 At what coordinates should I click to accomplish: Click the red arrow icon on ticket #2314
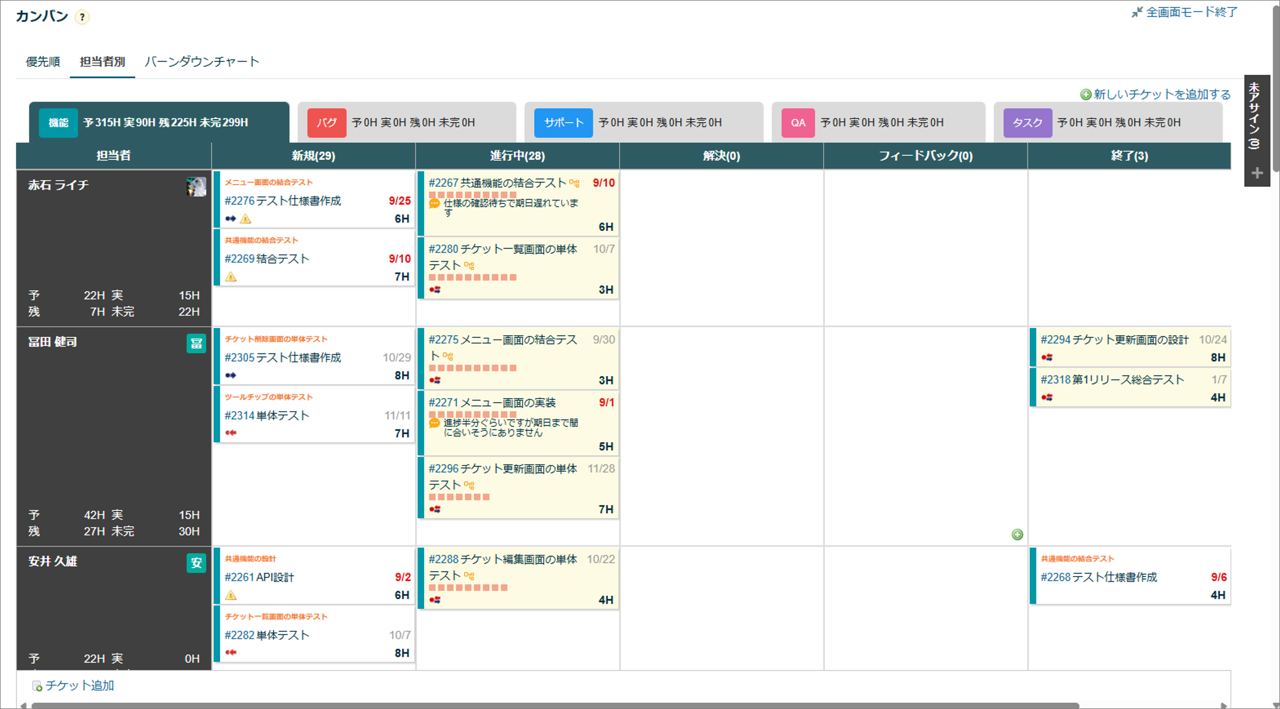click(231, 434)
